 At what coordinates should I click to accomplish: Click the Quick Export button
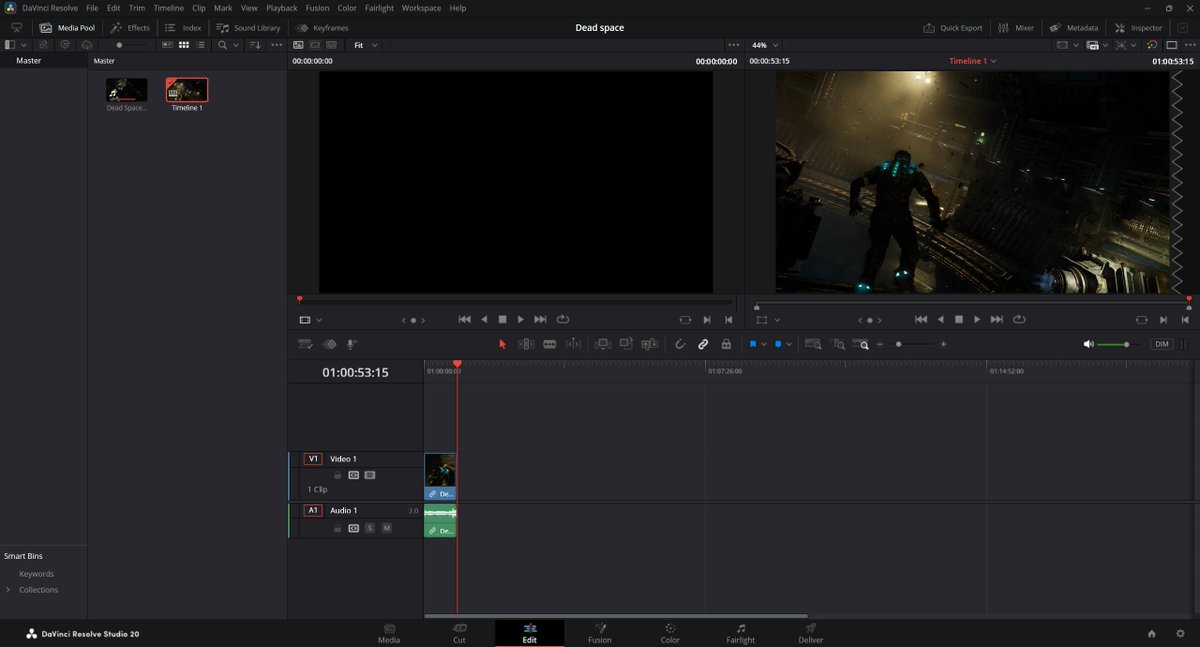point(953,28)
